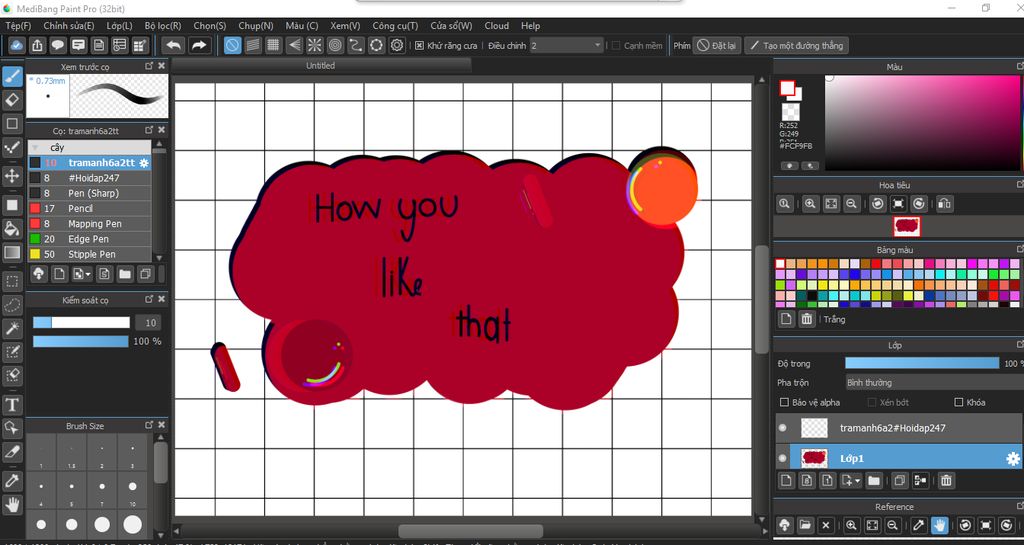
Task: Select the Eraser tool
Action: [x=12, y=100]
